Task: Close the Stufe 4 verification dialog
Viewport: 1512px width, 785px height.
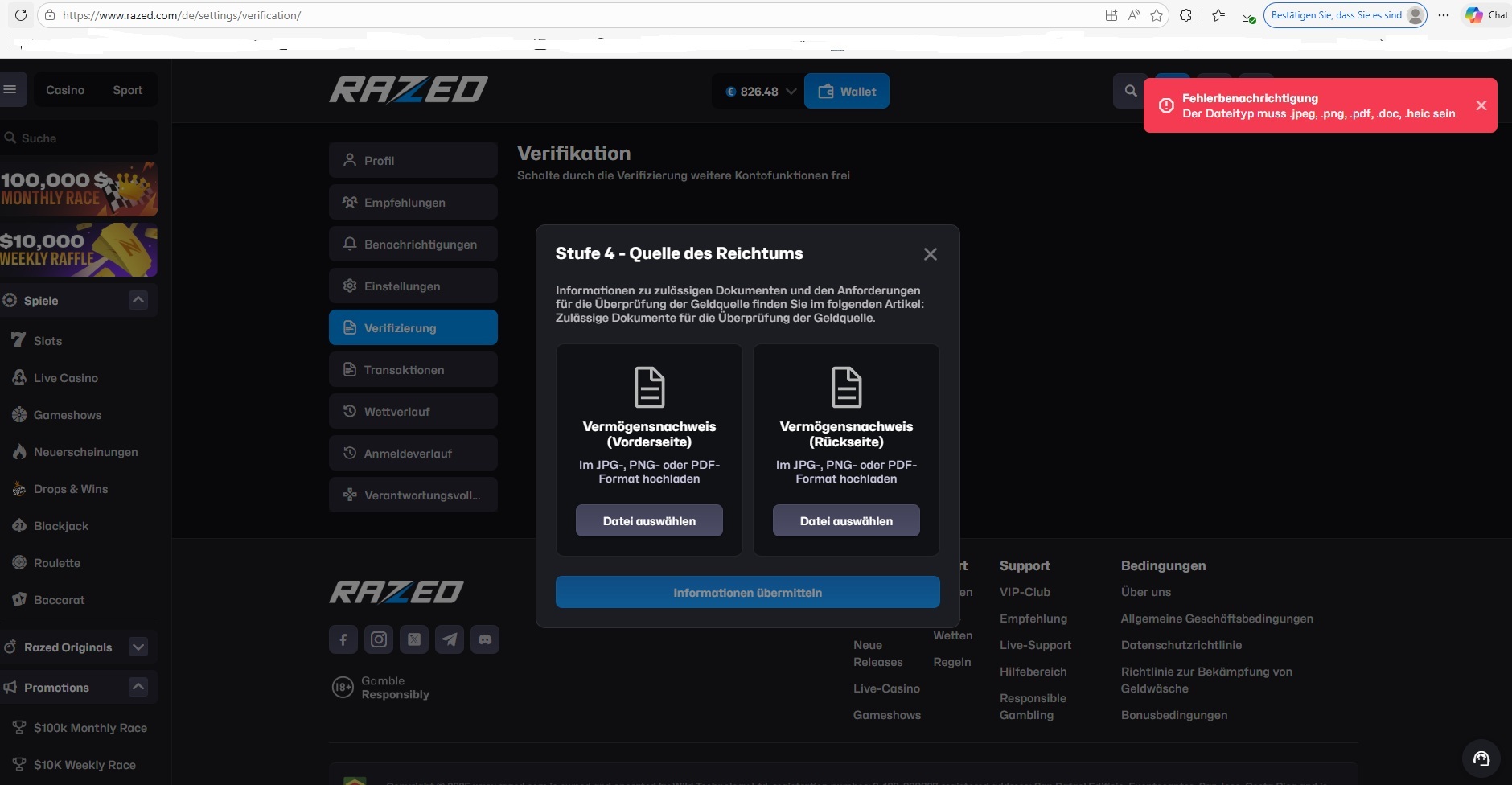Action: (x=930, y=254)
